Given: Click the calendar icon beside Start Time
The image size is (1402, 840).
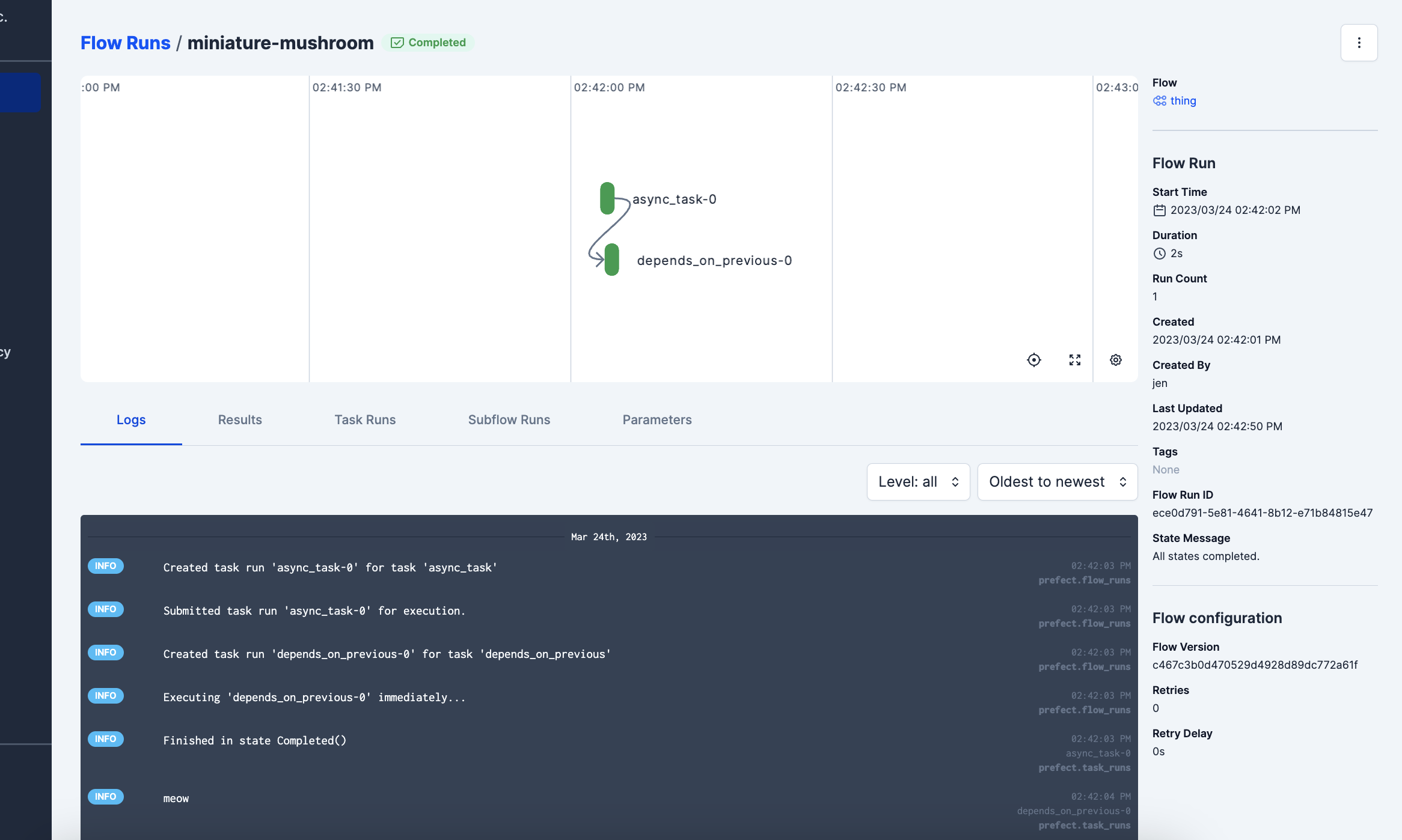Looking at the screenshot, I should coord(1159,210).
